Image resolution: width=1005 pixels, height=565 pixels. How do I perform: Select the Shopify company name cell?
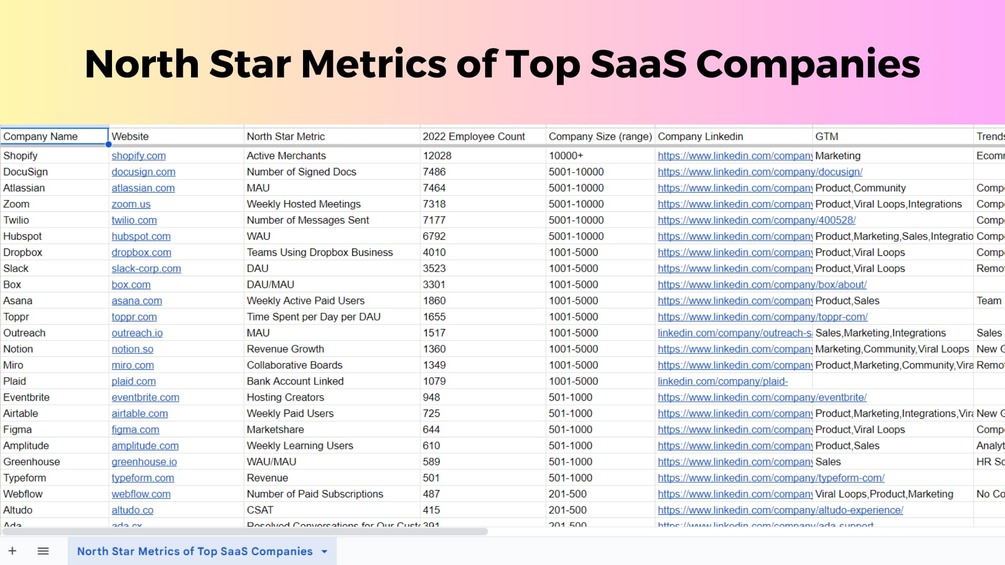(54, 156)
